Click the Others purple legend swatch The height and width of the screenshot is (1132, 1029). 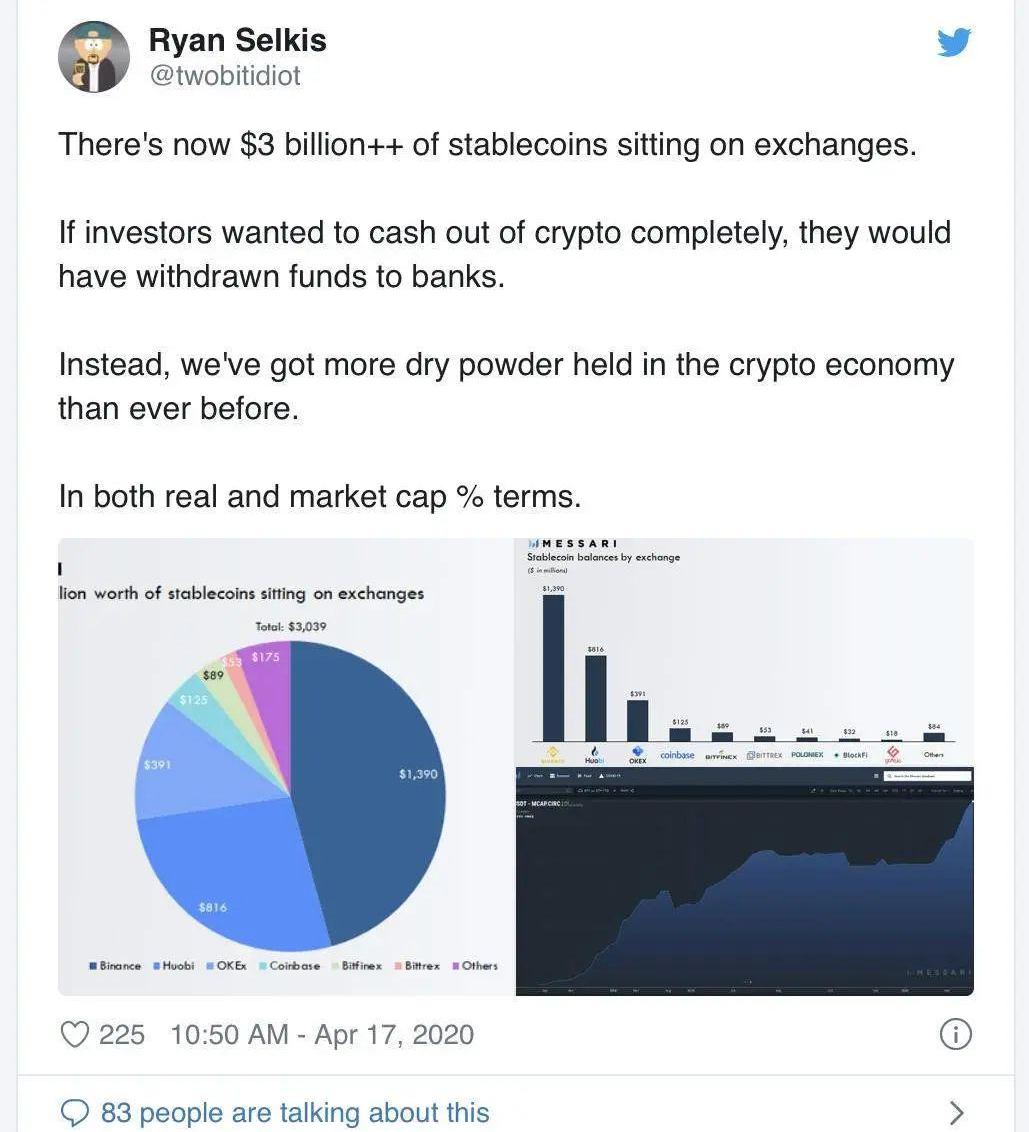455,966
